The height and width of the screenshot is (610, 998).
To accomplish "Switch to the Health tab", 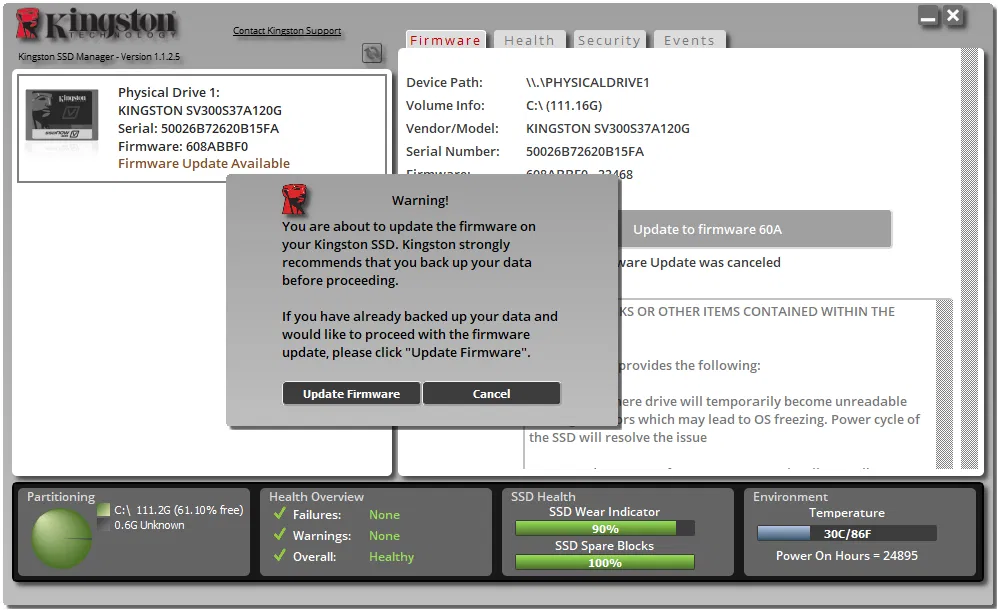I will point(529,40).
